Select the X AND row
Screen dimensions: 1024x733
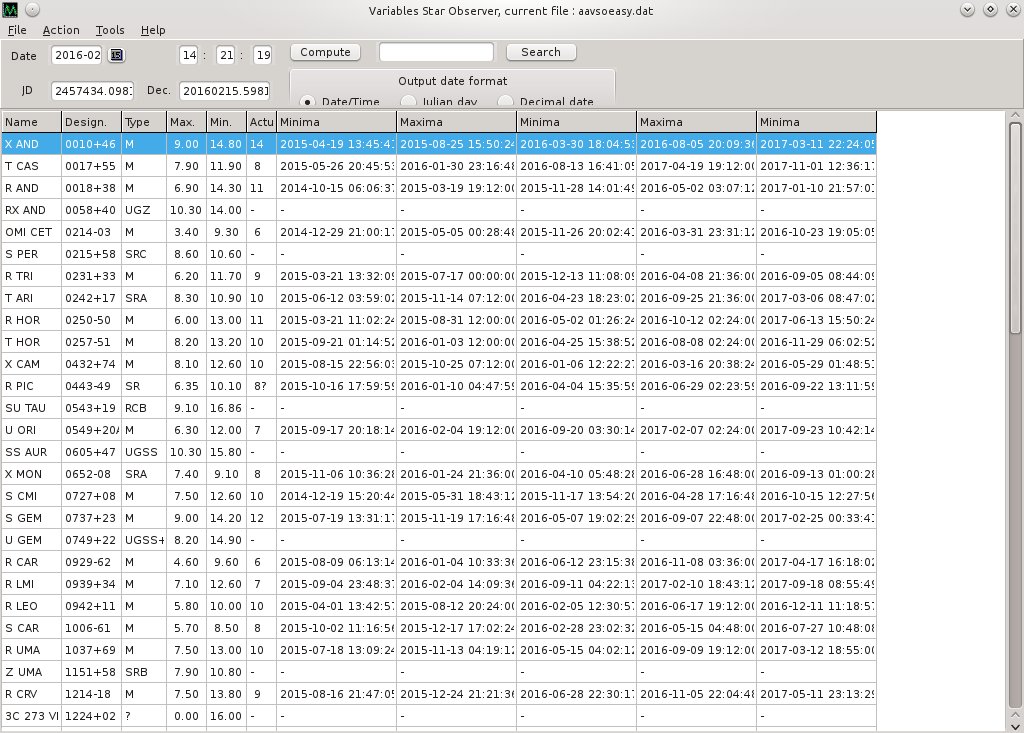point(439,144)
